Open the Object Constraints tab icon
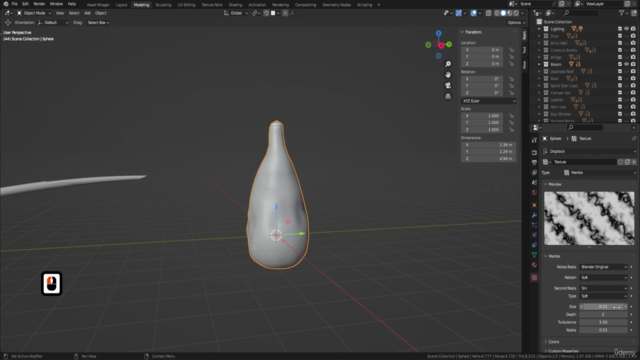Screen dimensions: 640x360 (534, 245)
